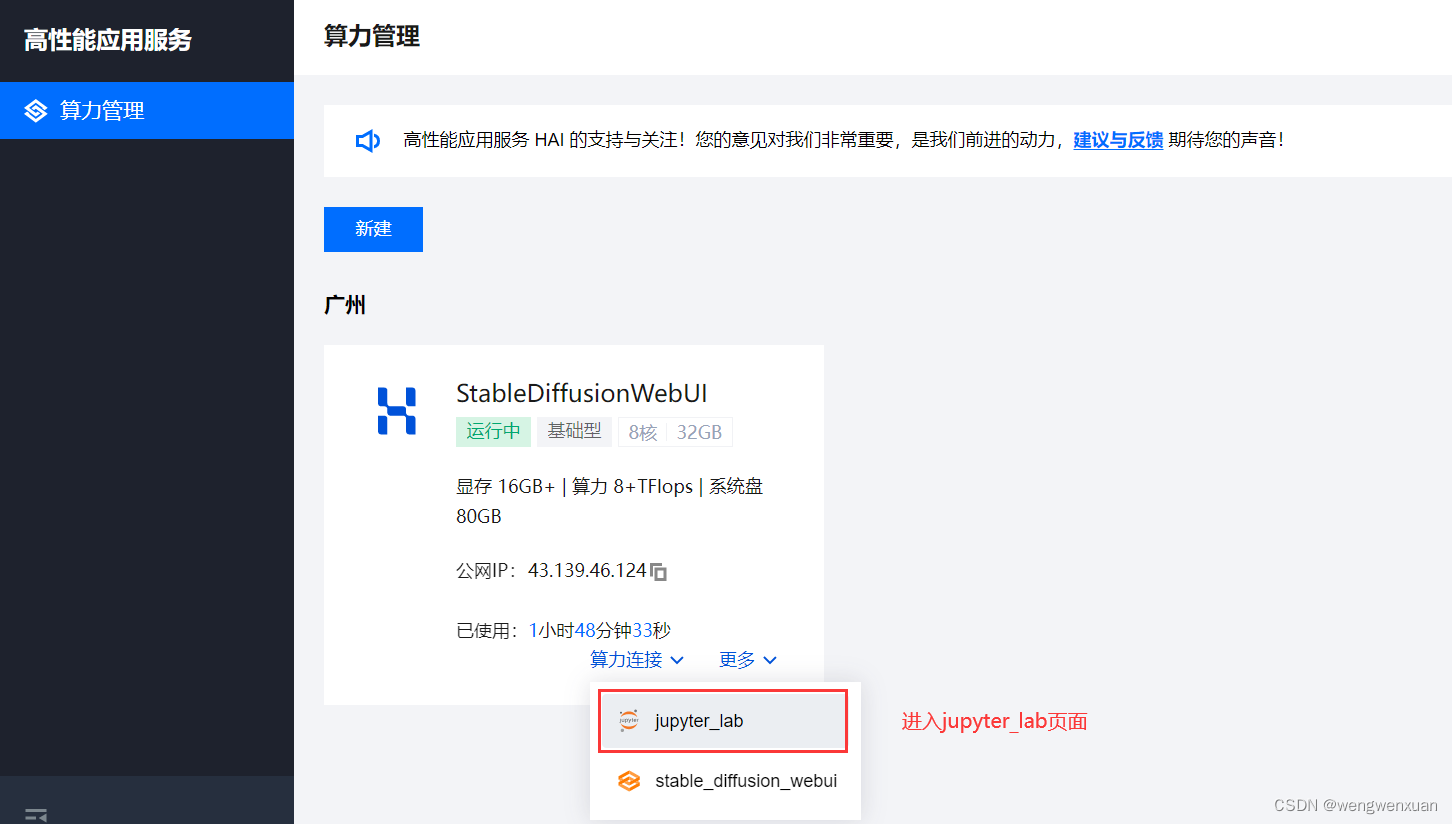Select the IP address 43.139.46.124
The width and height of the screenshot is (1452, 824).
(587, 571)
